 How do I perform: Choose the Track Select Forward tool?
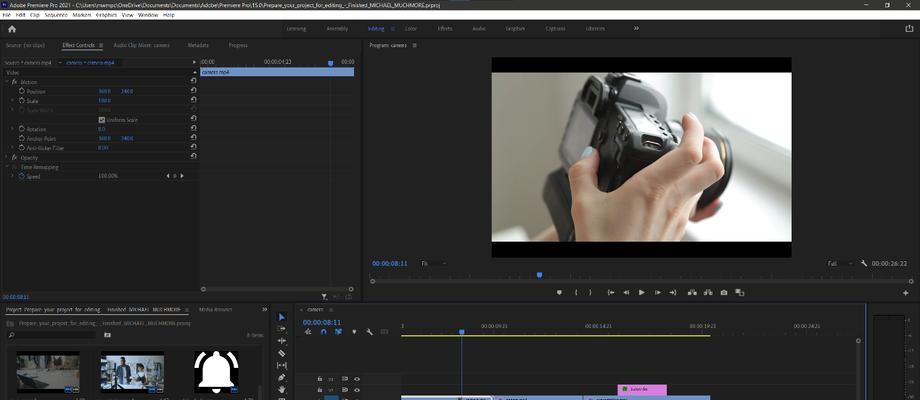pos(282,329)
